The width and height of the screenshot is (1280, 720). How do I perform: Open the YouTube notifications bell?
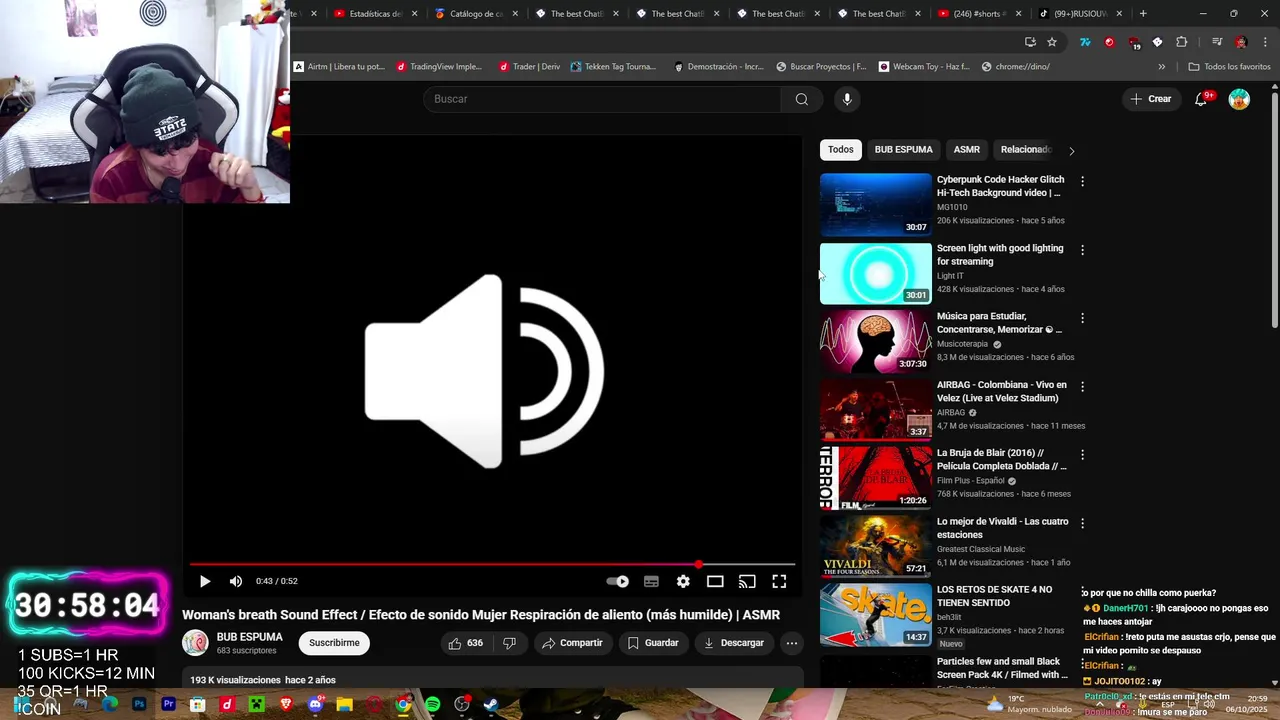pyautogui.click(x=1201, y=99)
